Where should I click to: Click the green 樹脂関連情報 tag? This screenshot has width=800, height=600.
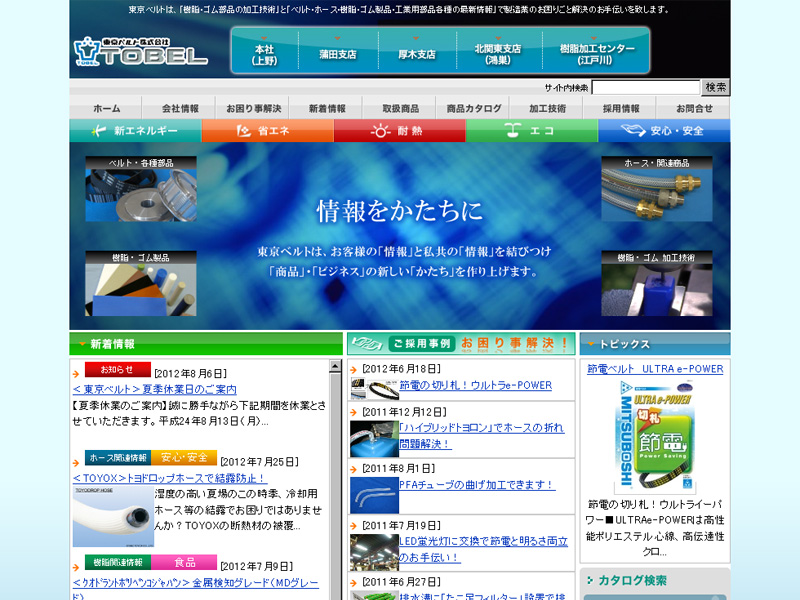click(x=117, y=562)
